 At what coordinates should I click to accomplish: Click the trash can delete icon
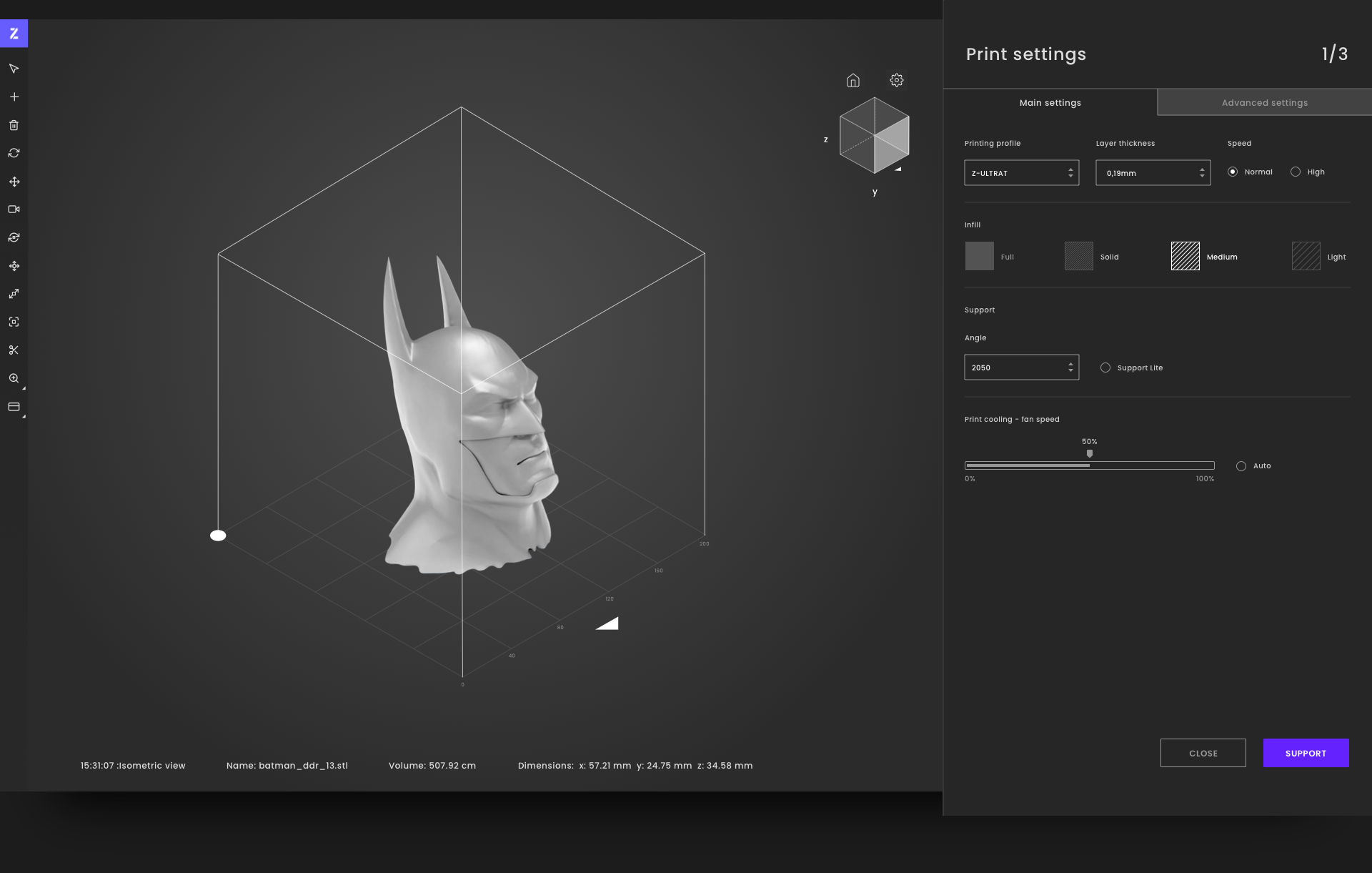click(14, 125)
